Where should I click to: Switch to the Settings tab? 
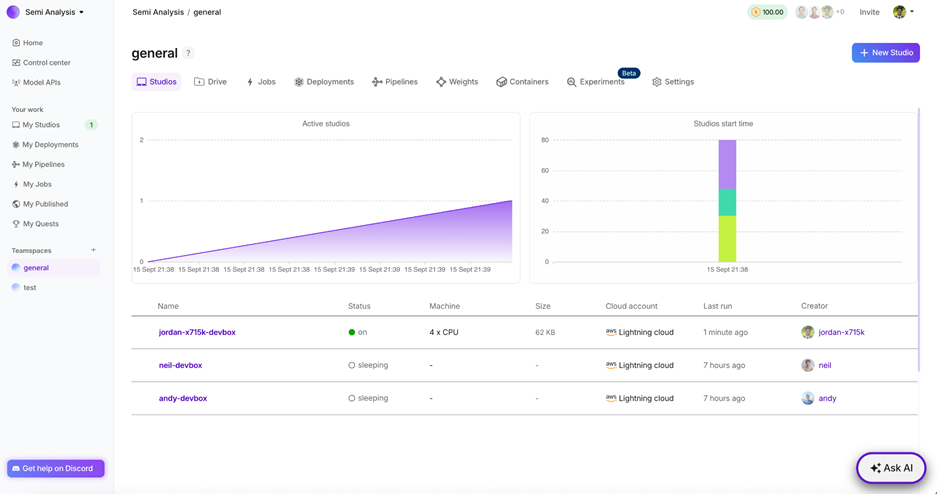click(x=673, y=82)
